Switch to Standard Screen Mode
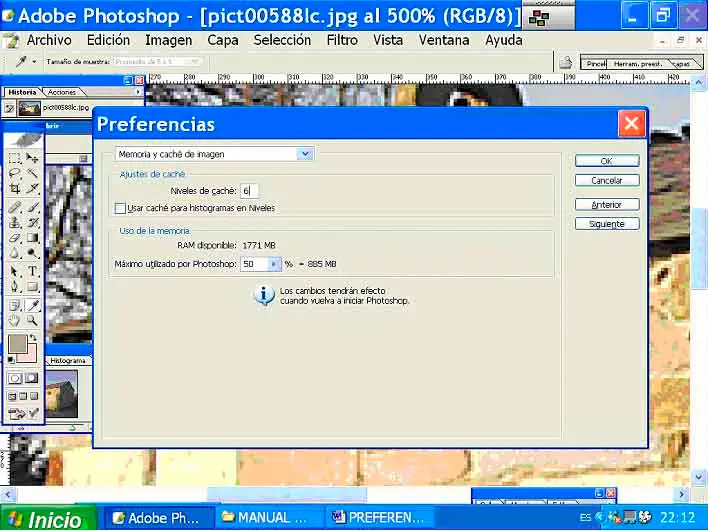 [12, 396]
